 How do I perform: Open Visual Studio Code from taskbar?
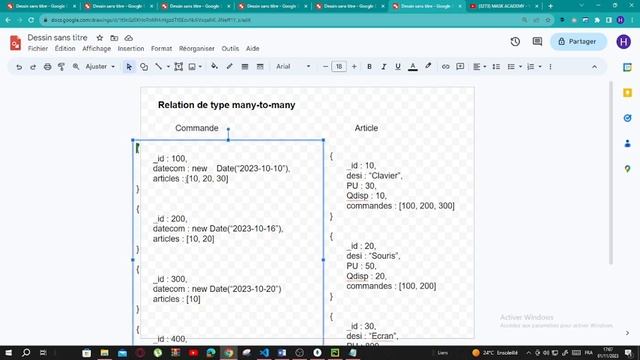click(264, 353)
